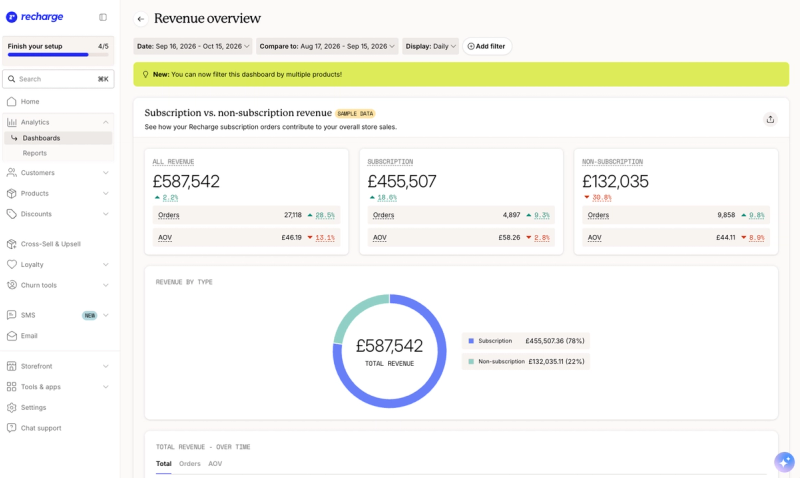This screenshot has width=800, height=478.
Task: Click the setup progress bar
Action: (58, 55)
